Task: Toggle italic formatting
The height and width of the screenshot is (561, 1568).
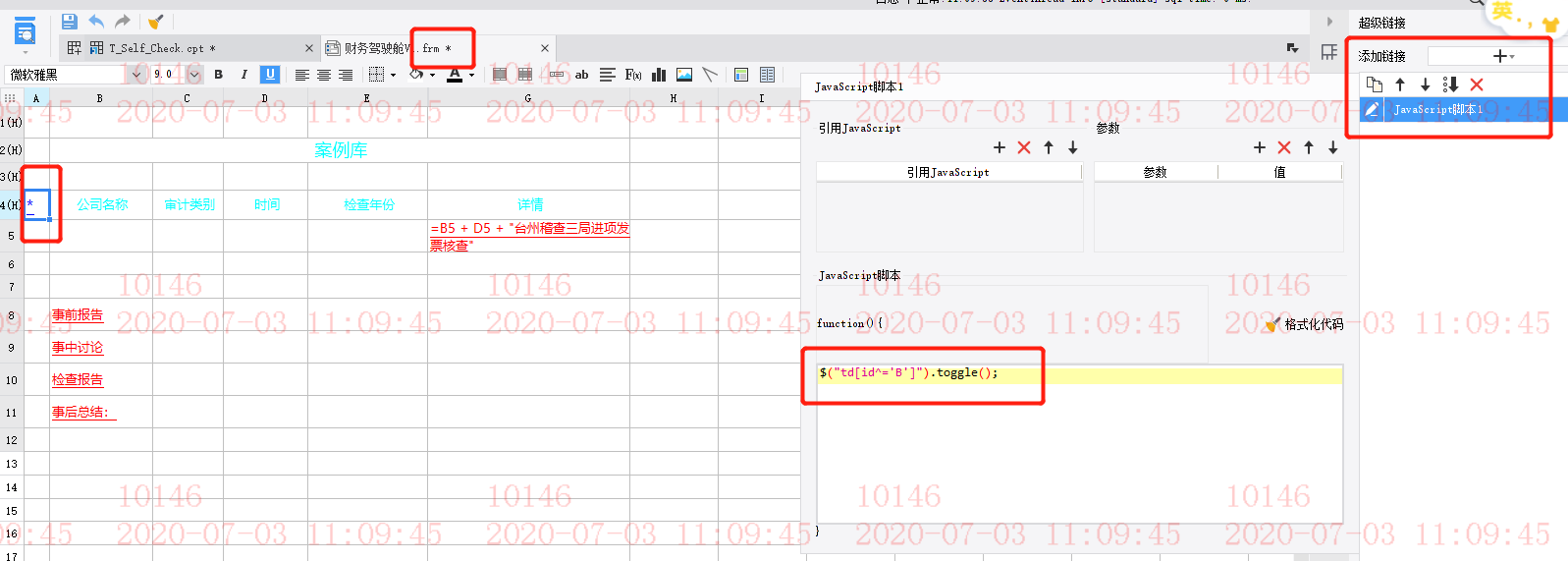Action: coord(243,75)
